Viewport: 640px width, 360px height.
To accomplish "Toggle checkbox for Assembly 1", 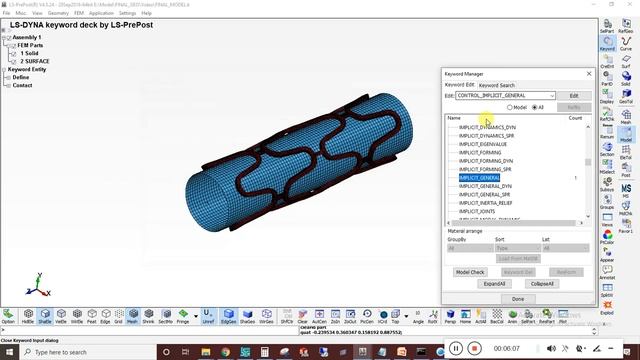I will pos(9,38).
